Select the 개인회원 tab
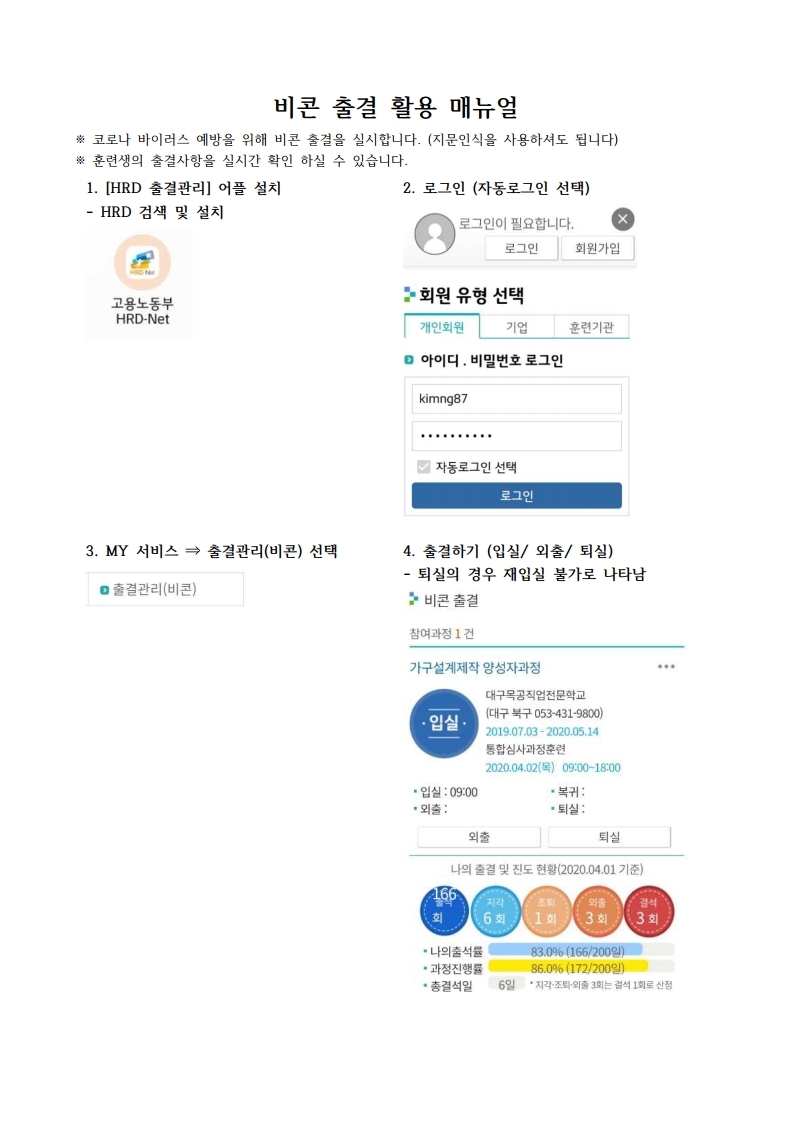This screenshot has width=793, height=1121. tap(442, 327)
